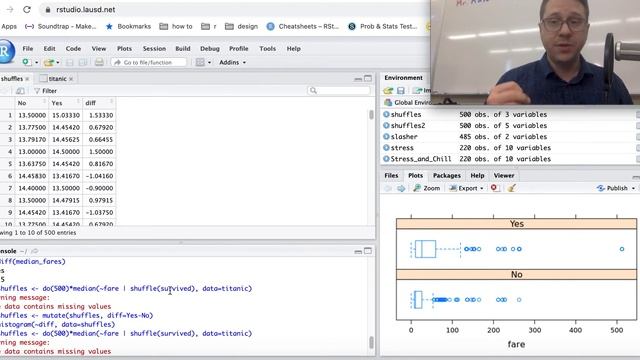Click the console working directory arrow icon
This screenshot has height=360, width=640.
(x=35, y=251)
